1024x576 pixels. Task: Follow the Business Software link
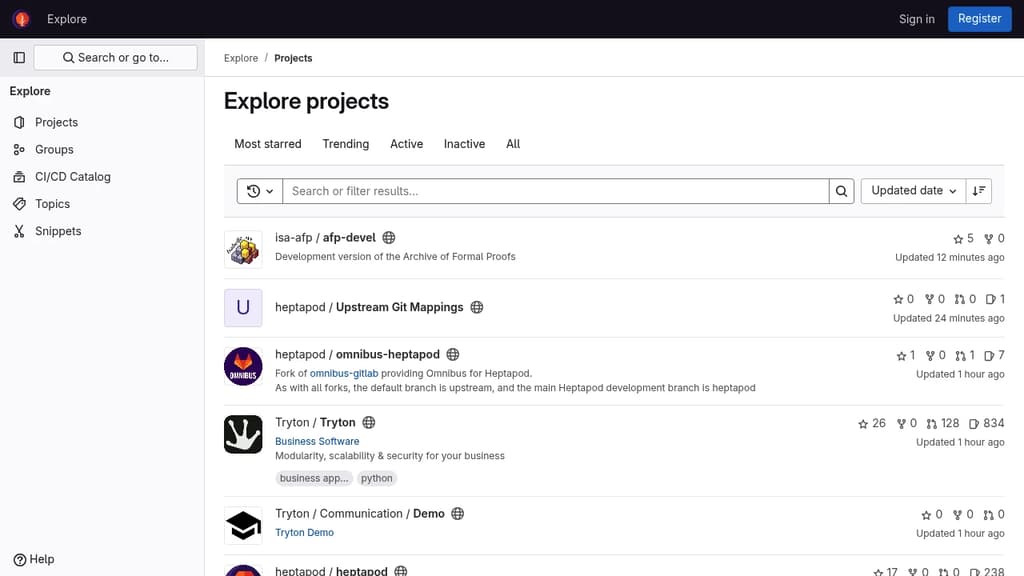317,441
